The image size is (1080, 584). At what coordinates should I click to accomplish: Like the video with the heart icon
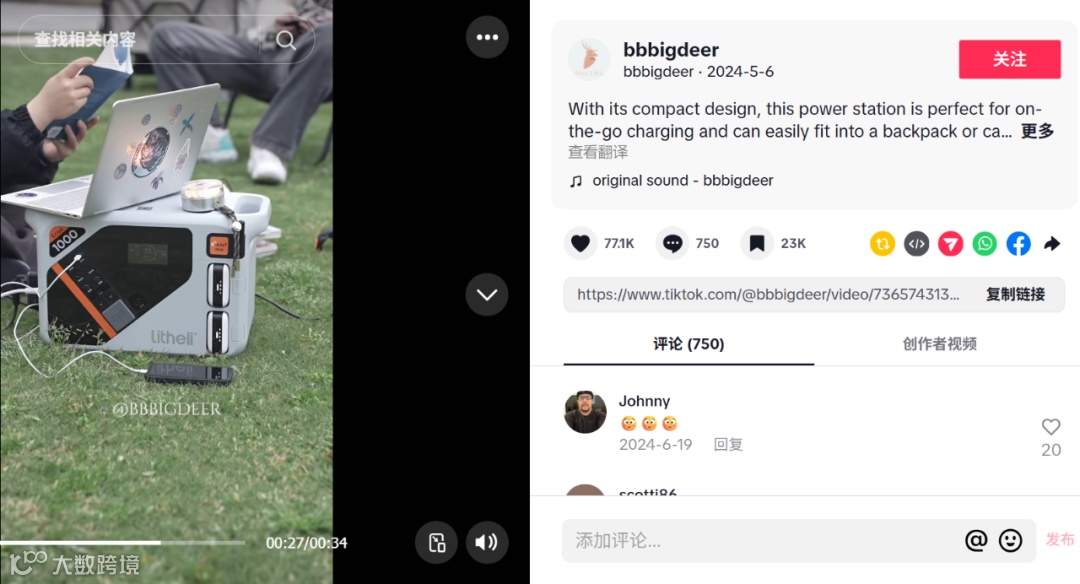coord(581,243)
